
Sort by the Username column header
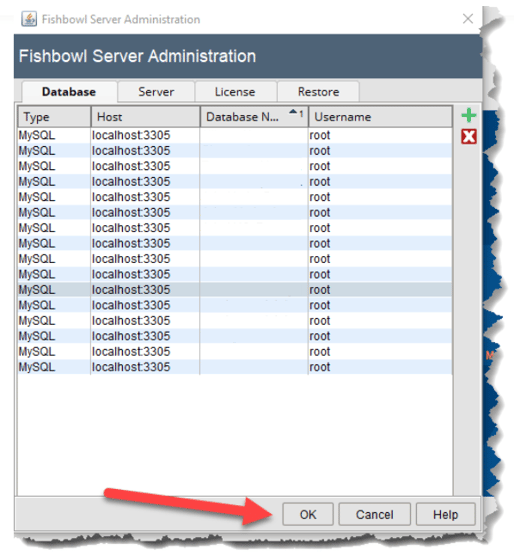(x=380, y=117)
